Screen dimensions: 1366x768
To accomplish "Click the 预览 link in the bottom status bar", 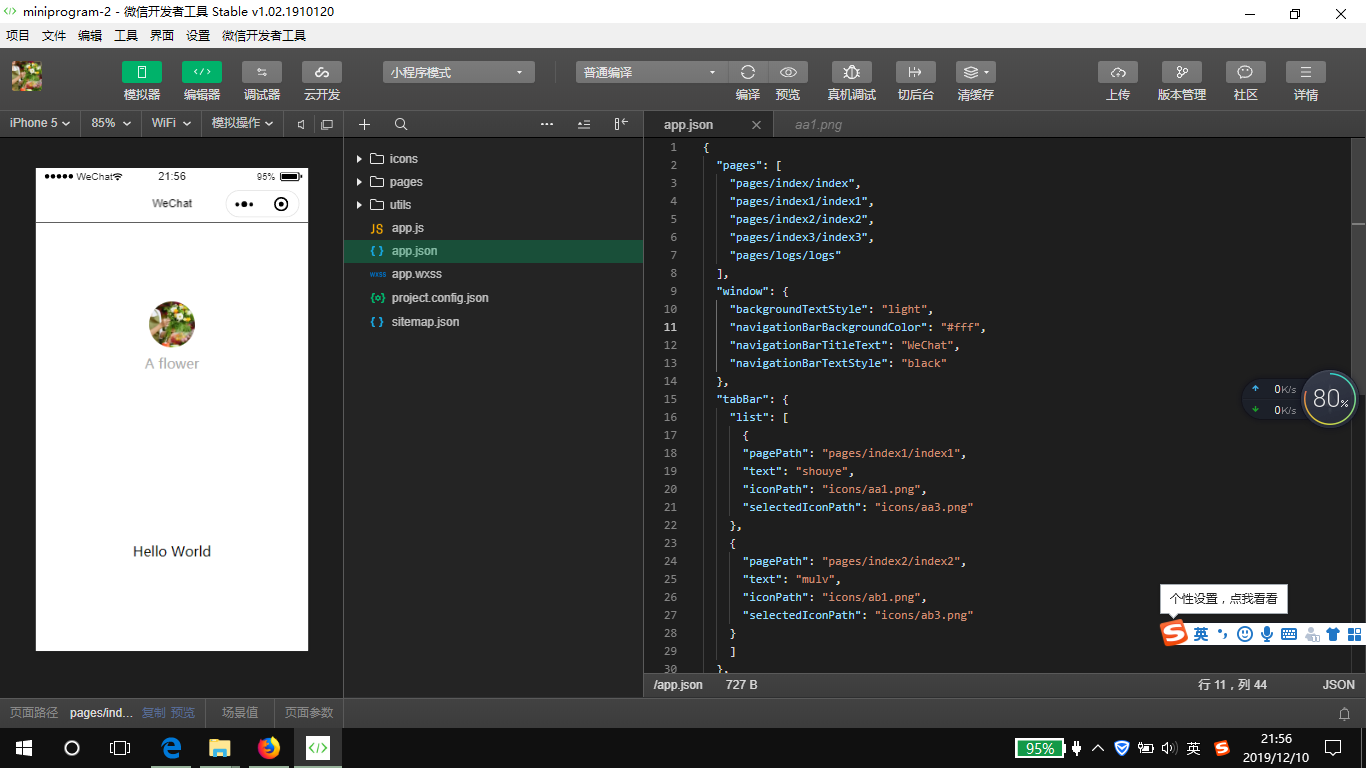I will click(x=183, y=713).
